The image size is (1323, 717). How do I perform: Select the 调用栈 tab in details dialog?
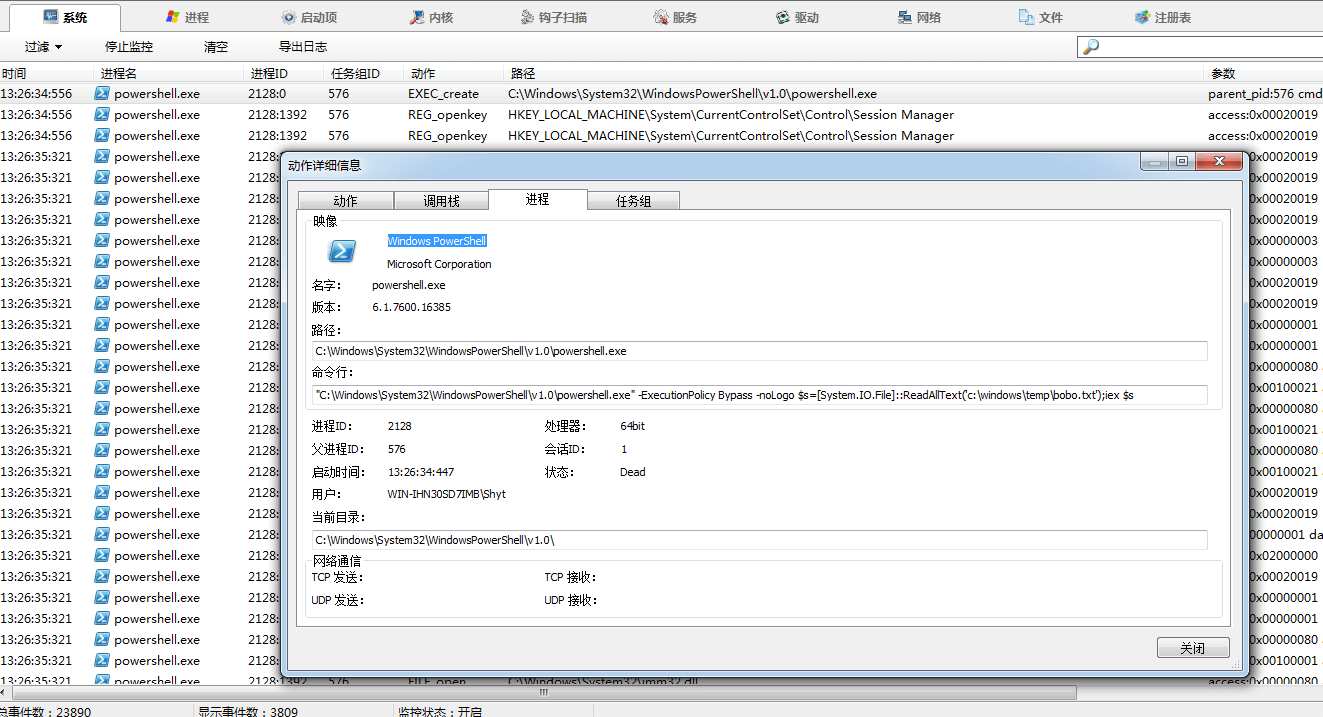coord(441,201)
